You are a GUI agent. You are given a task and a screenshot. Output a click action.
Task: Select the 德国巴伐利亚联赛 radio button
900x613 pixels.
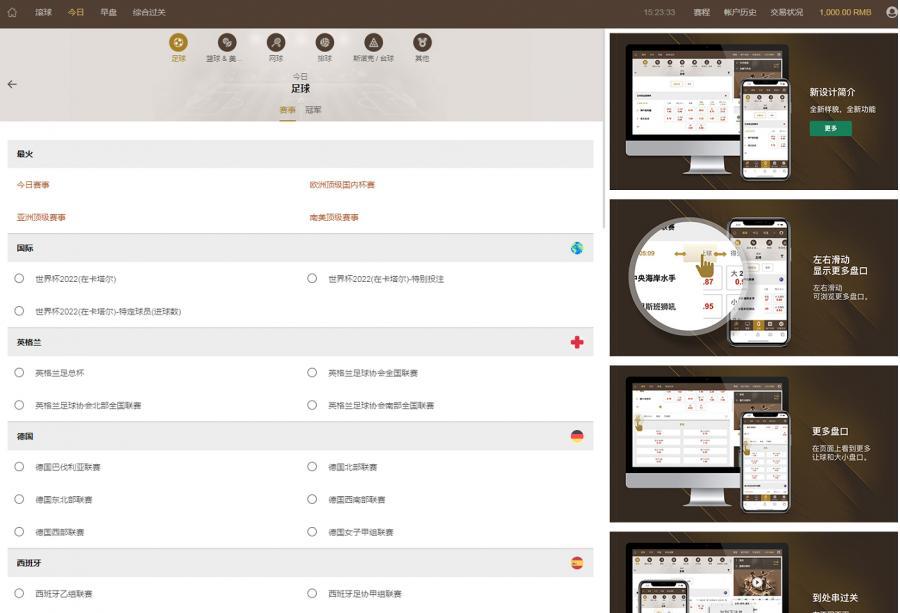[x=18, y=467]
